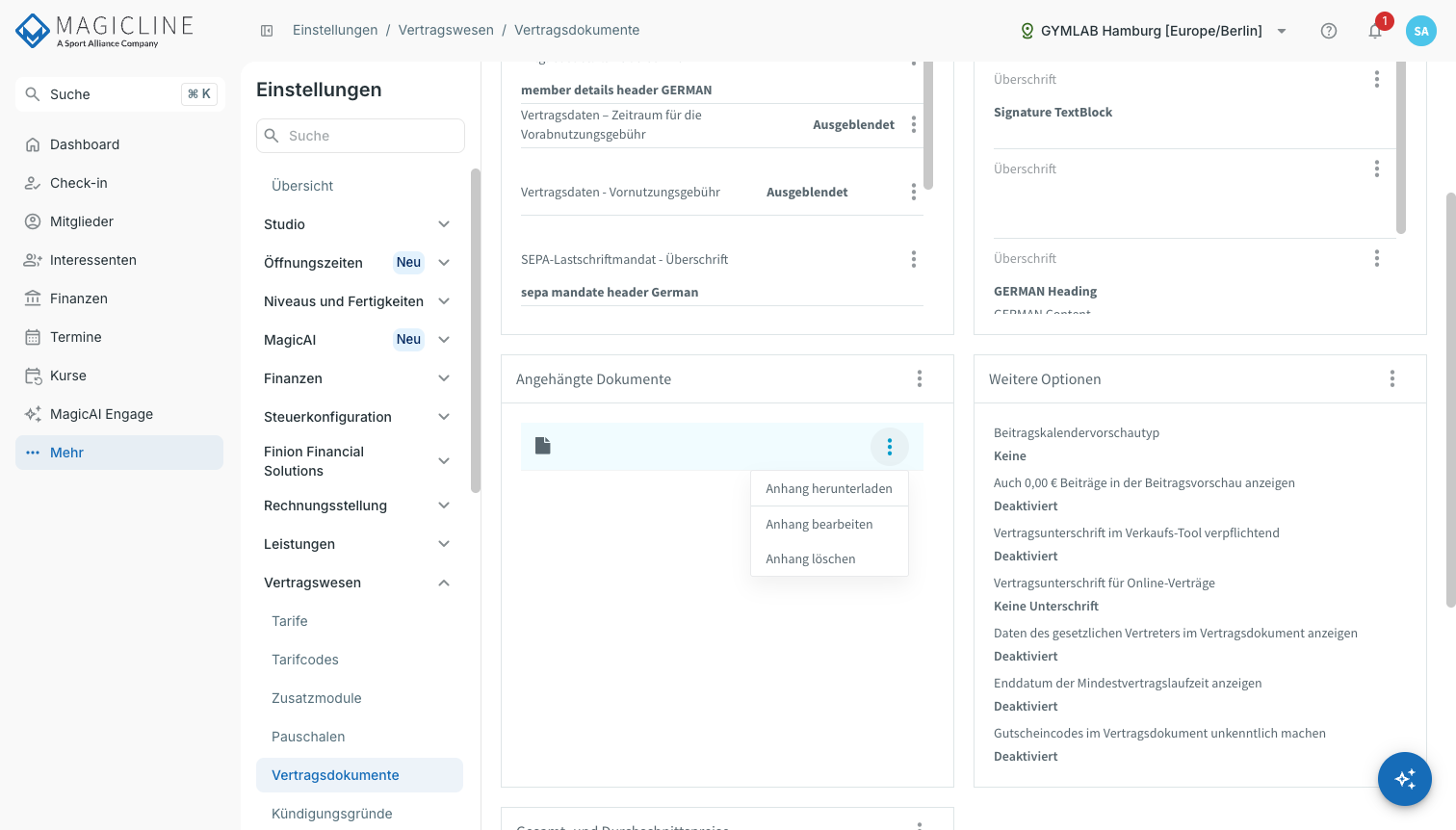The width and height of the screenshot is (1456, 830).
Task: Select Anhang herunterladen from the menu
Action: tap(829, 489)
